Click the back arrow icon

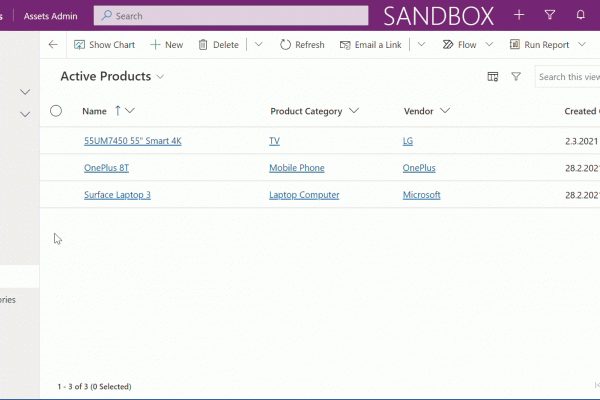pos(53,45)
